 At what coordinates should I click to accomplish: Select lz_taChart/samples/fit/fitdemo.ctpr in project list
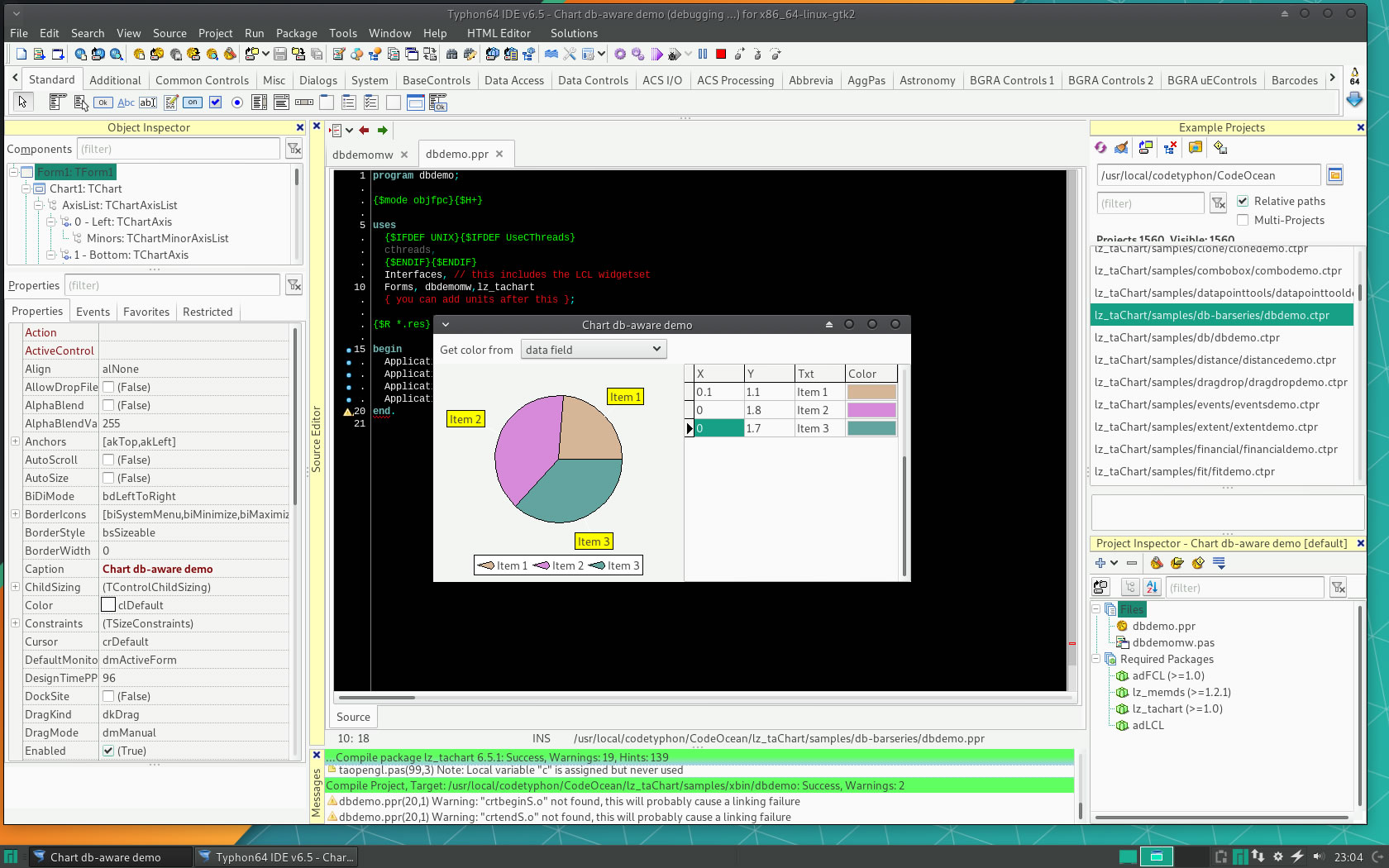click(x=1184, y=471)
